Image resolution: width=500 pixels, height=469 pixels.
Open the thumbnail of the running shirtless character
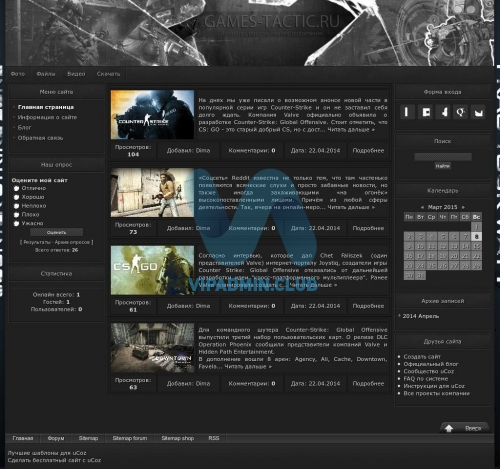tap(152, 192)
